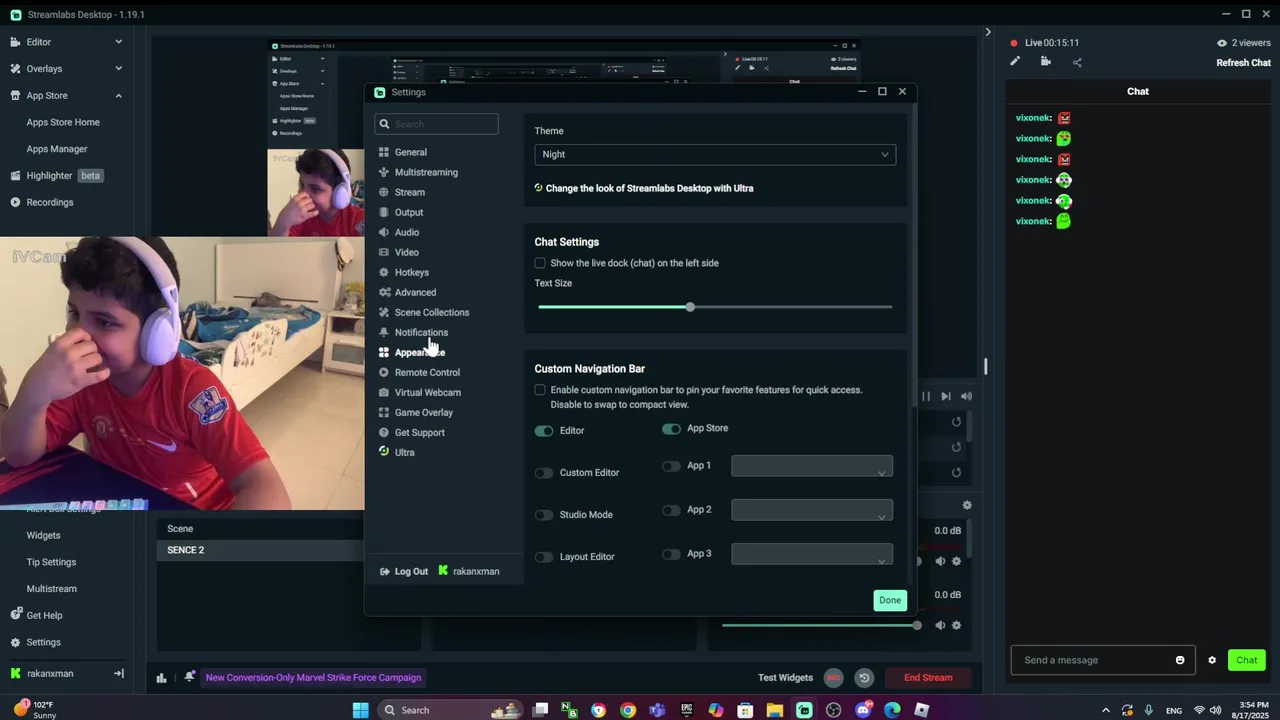
Task: Open Get Support in settings
Action: click(x=412, y=432)
